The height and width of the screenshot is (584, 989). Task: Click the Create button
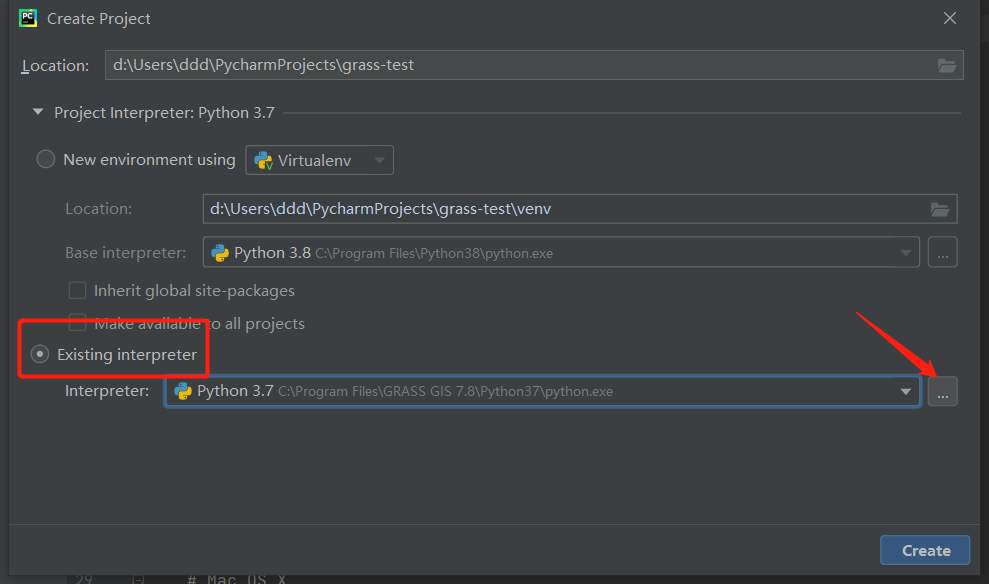925,550
